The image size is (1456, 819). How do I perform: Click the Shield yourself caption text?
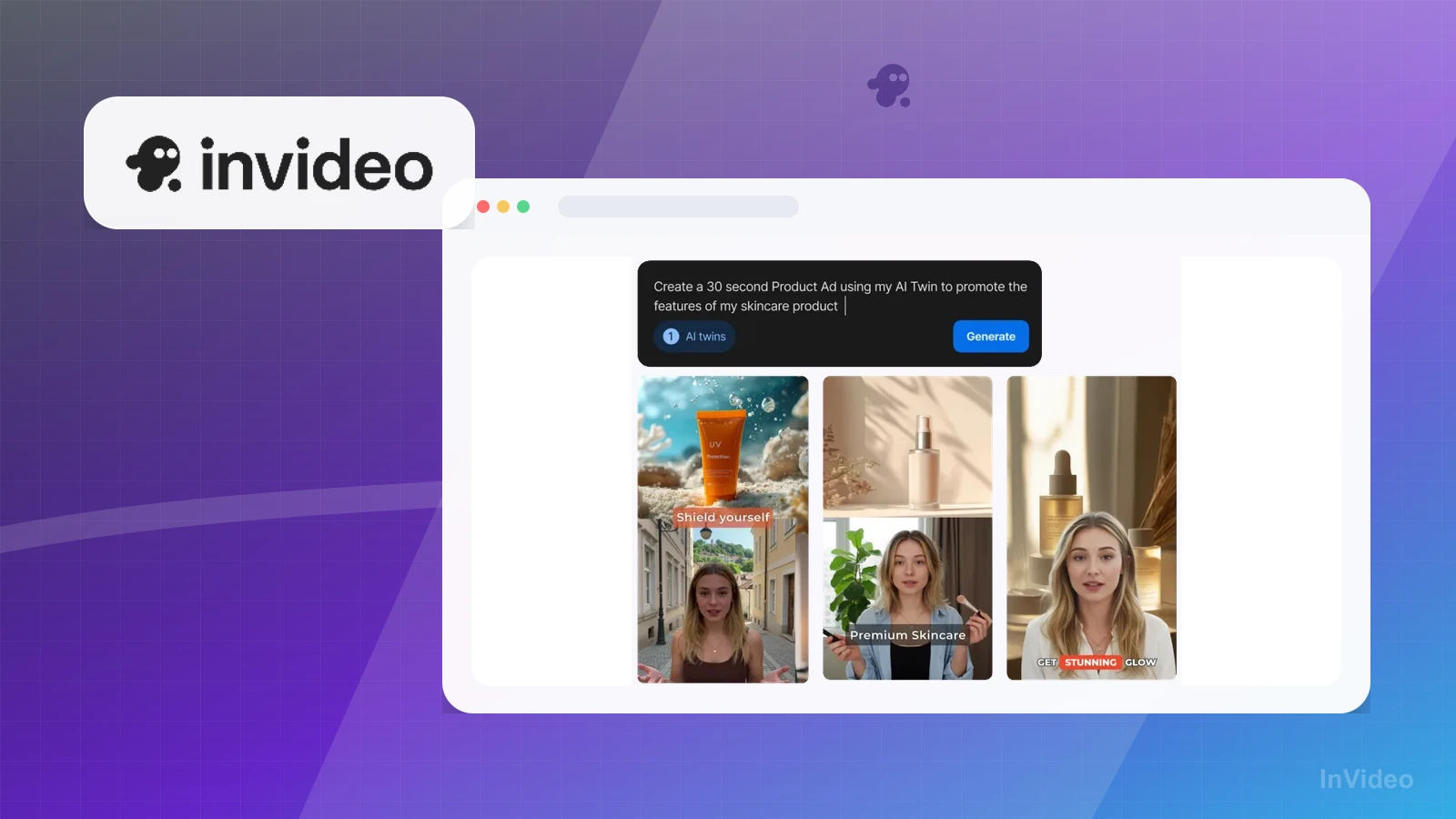723,517
